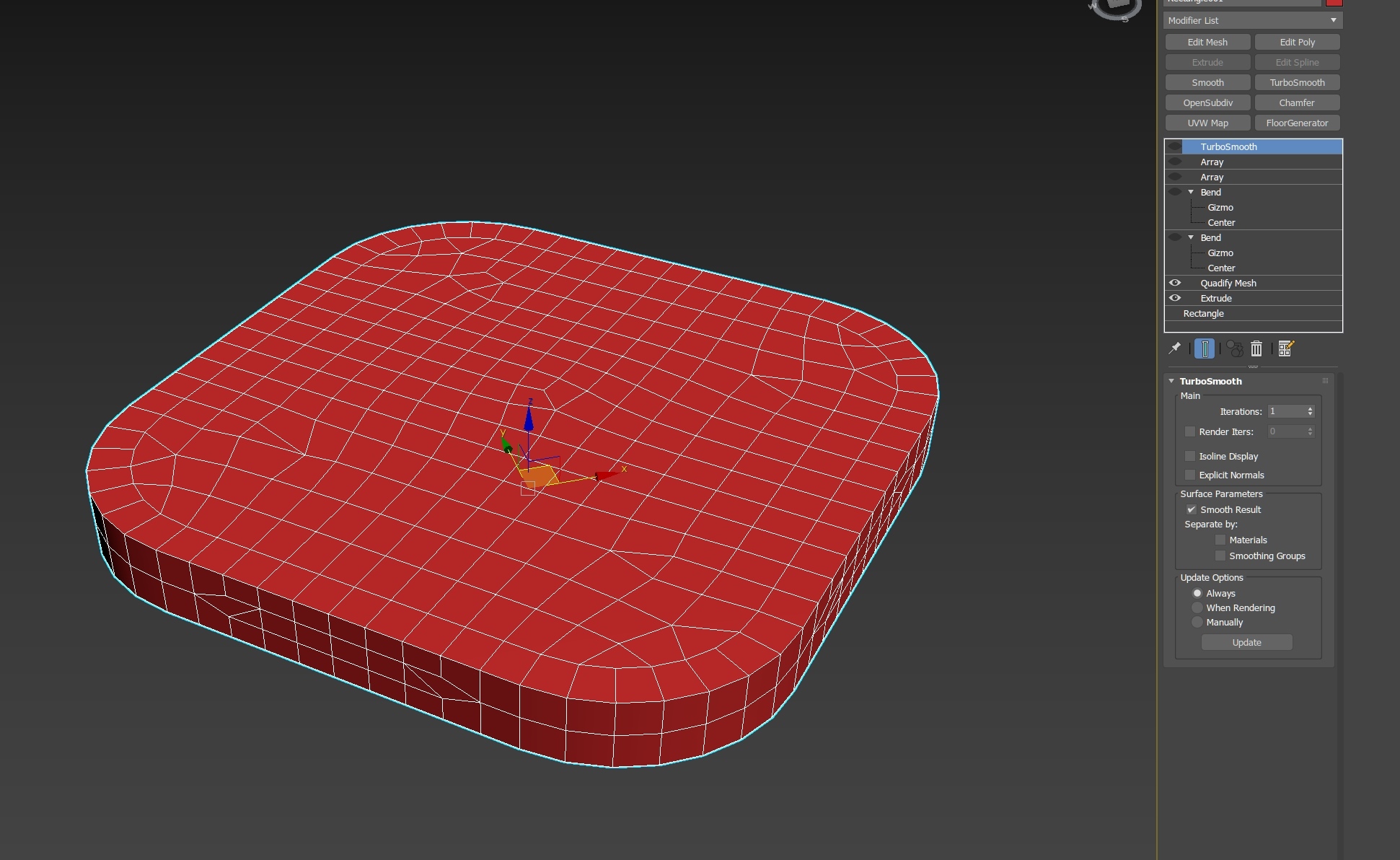Viewport: 1400px width, 860px height.
Task: Click the grayed-out Edit Spline button
Action: pos(1297,62)
